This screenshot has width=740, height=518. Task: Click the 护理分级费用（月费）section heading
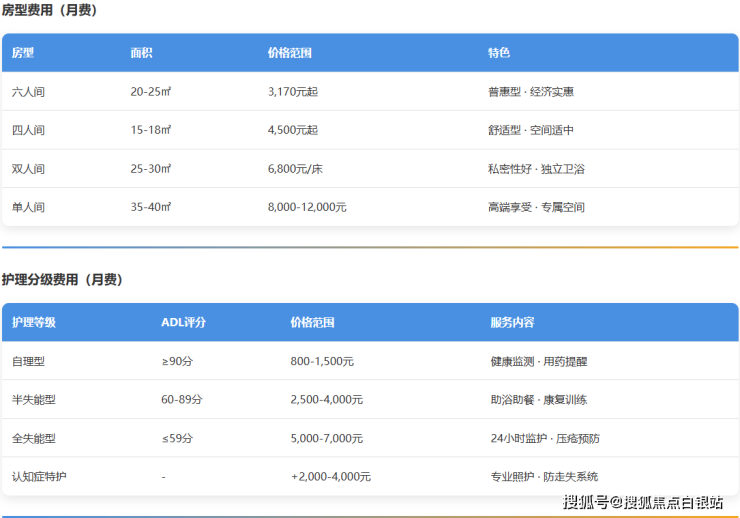coord(62,280)
